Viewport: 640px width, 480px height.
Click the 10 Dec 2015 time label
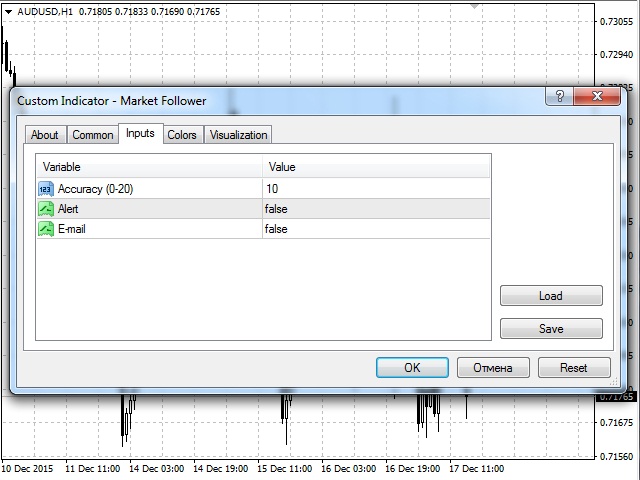(x=27, y=469)
